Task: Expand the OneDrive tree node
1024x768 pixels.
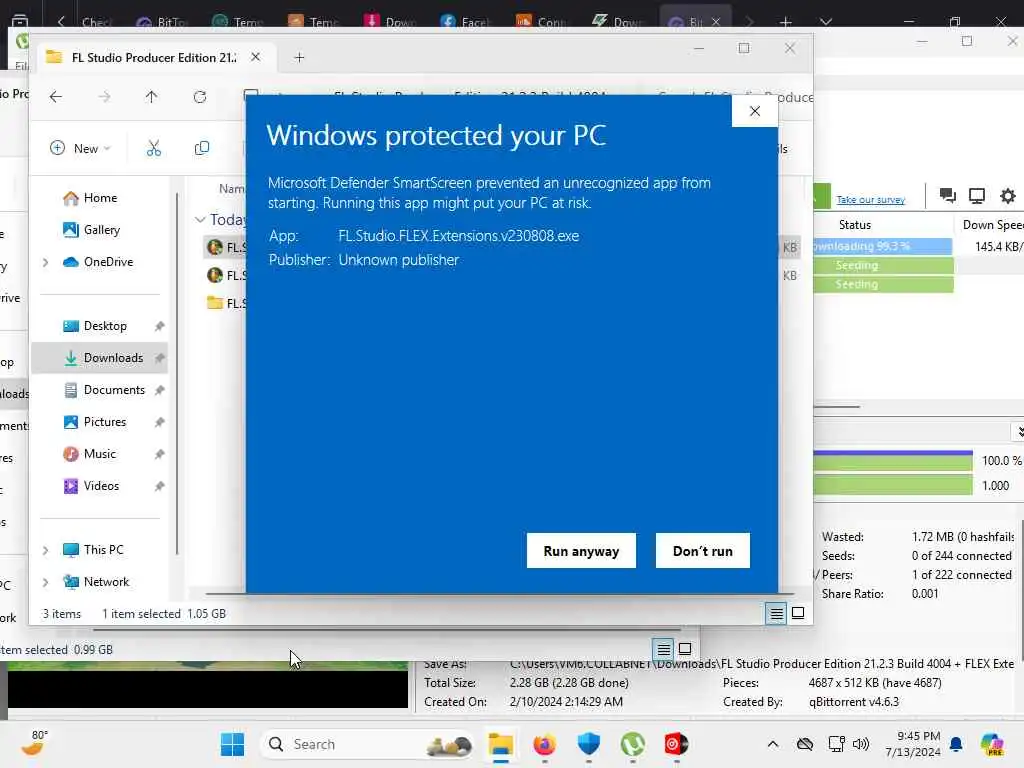Action: (x=45, y=263)
